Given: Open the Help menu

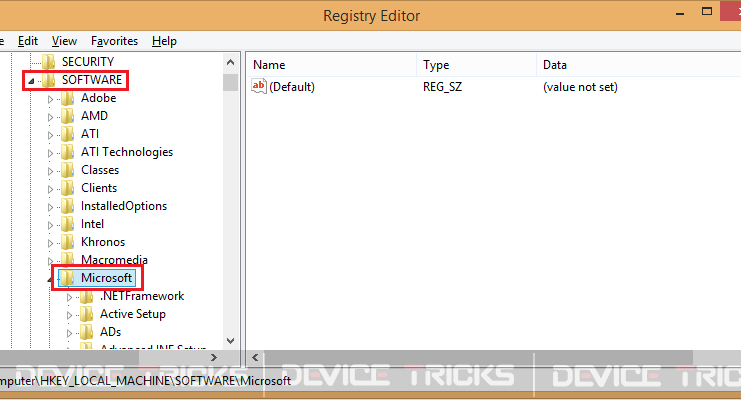Looking at the screenshot, I should point(164,41).
